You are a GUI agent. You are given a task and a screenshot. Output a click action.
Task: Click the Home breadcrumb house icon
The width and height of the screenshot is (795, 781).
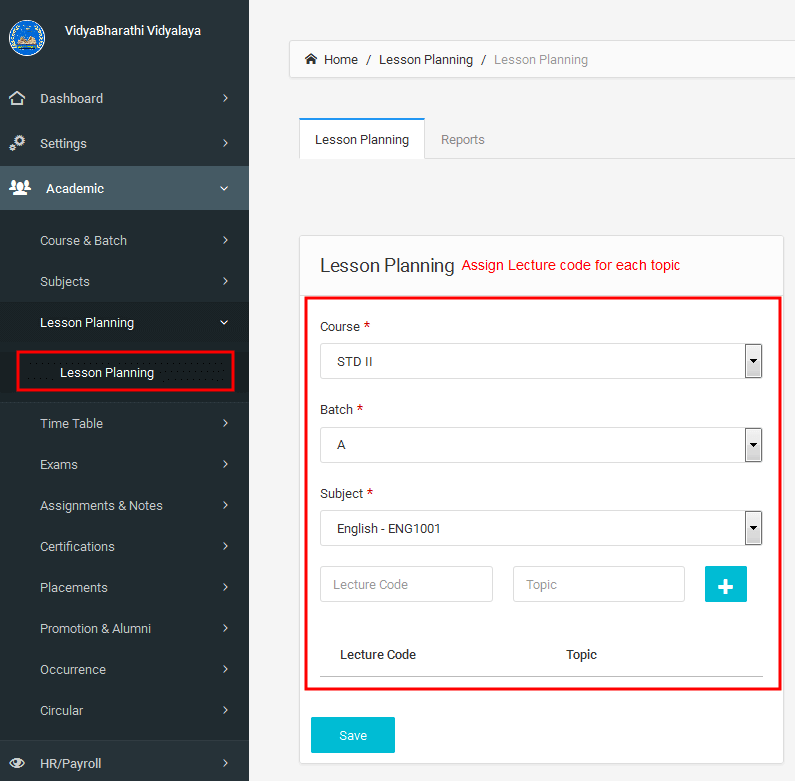[x=311, y=59]
